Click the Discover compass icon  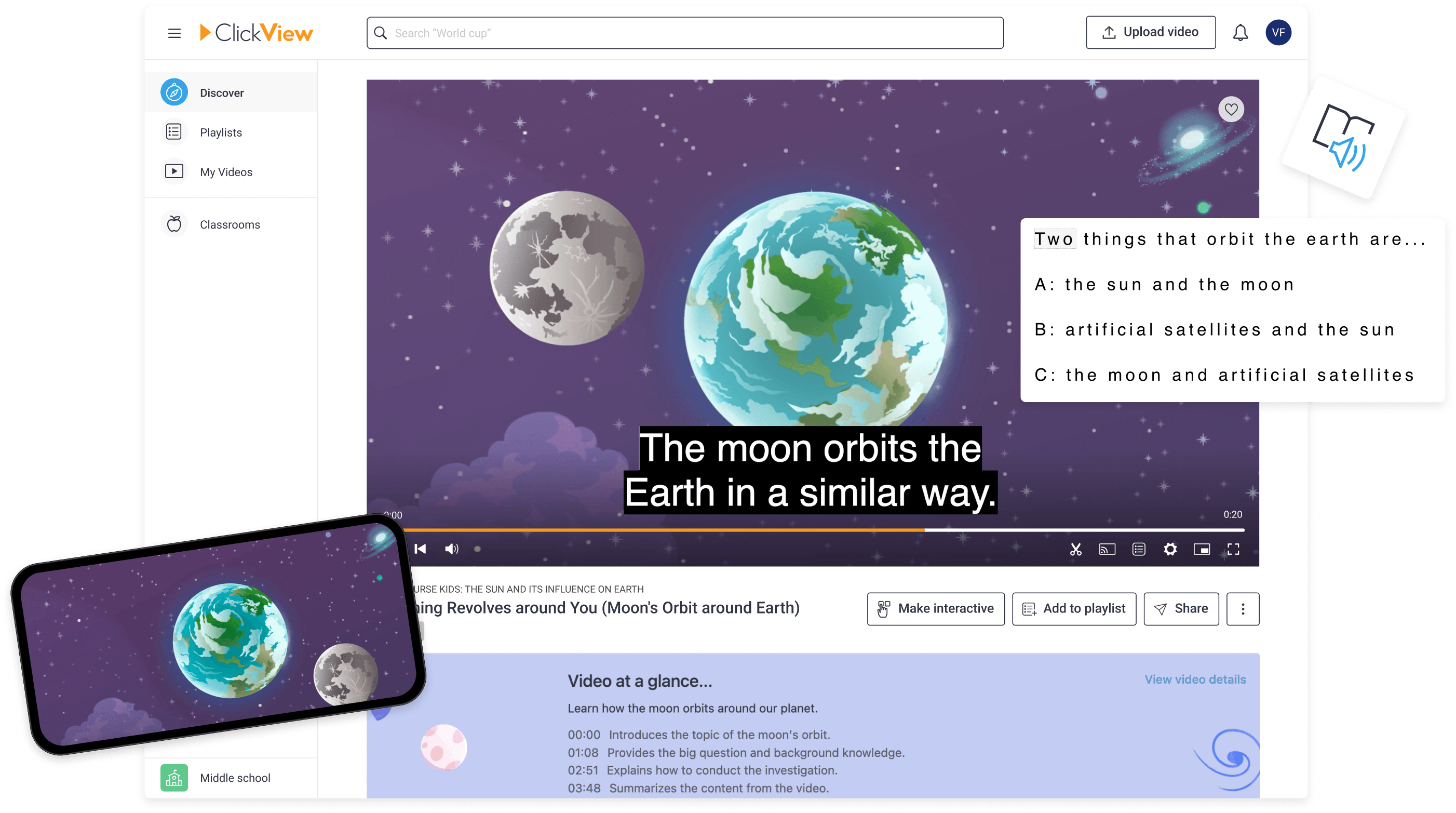tap(174, 92)
